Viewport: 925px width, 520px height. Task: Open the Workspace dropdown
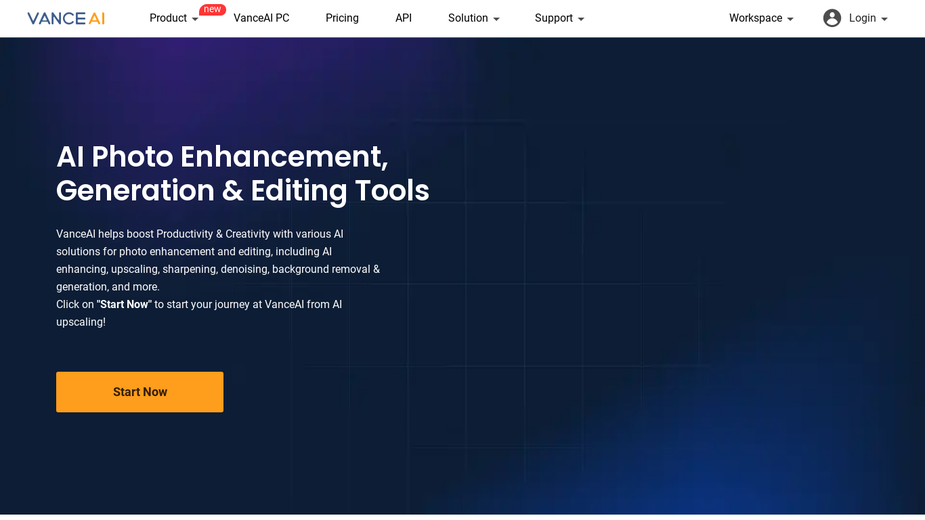point(761,18)
